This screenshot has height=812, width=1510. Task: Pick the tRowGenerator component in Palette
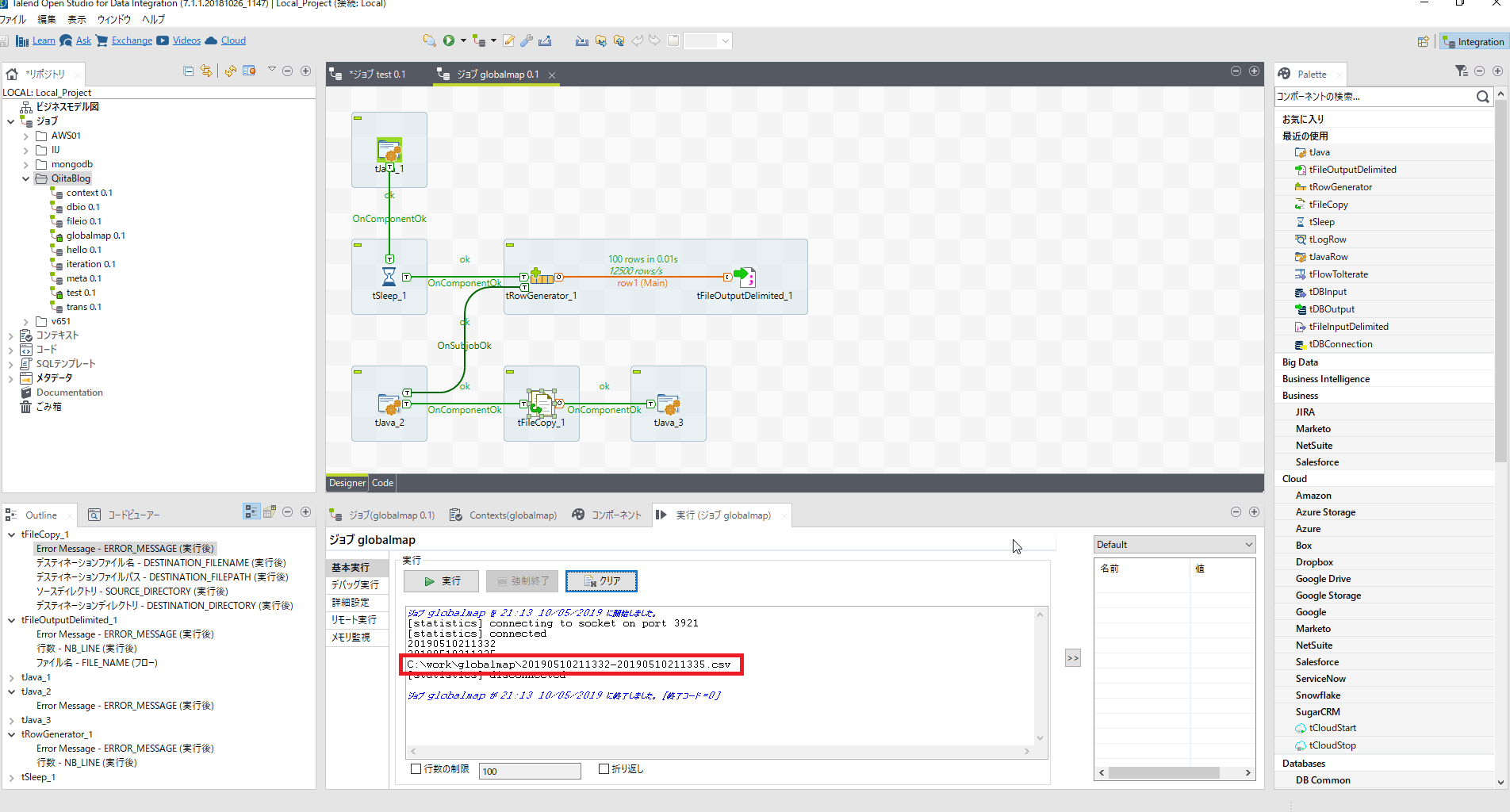click(1339, 186)
